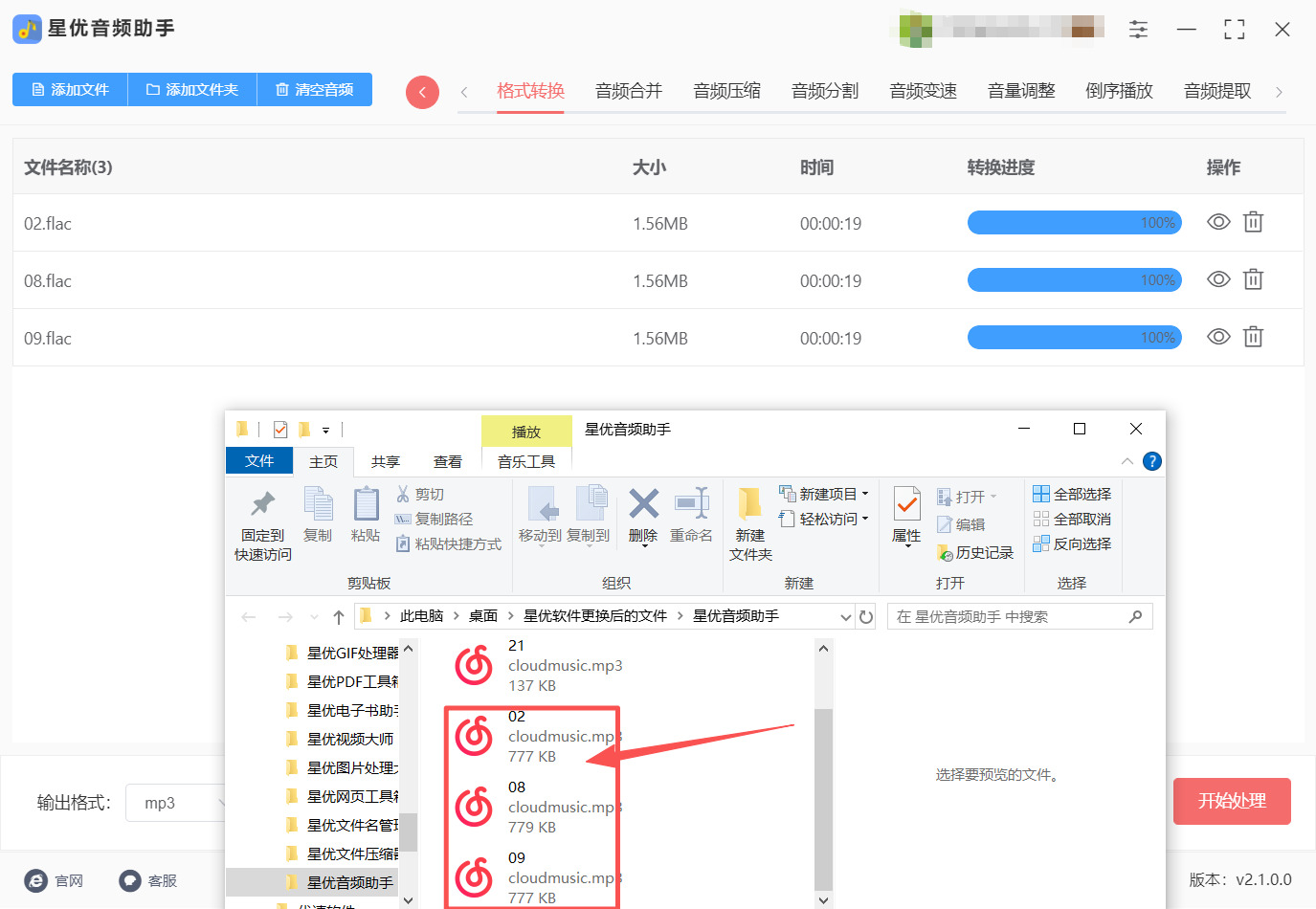Click 反向选择 in the ribbon
This screenshot has height=909, width=1316.
[x=1072, y=543]
